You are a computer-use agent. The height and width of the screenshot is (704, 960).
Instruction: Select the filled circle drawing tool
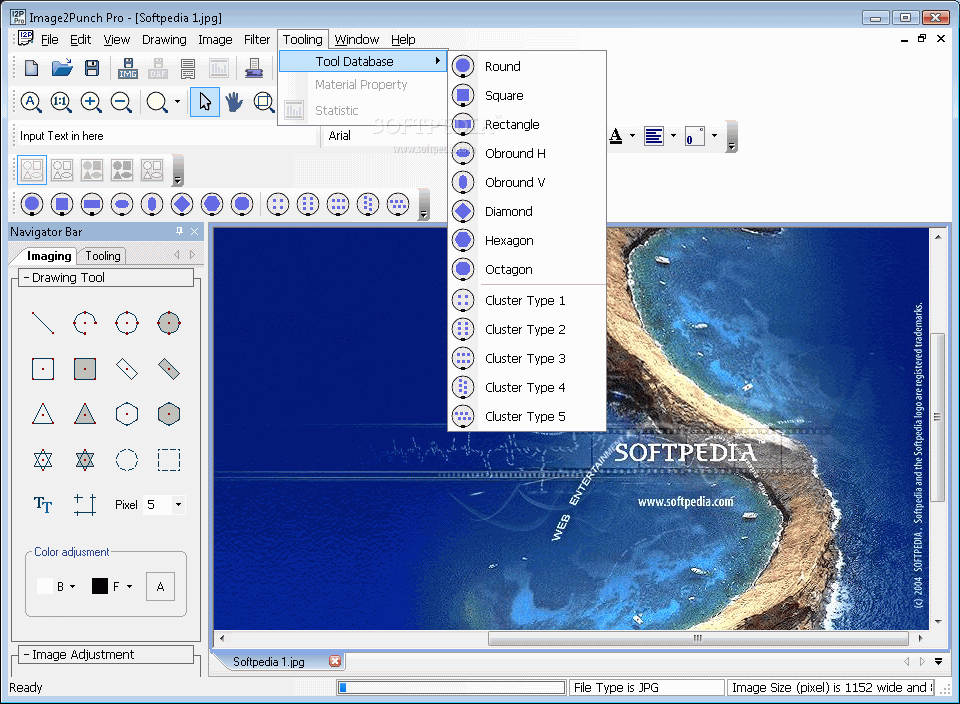168,323
